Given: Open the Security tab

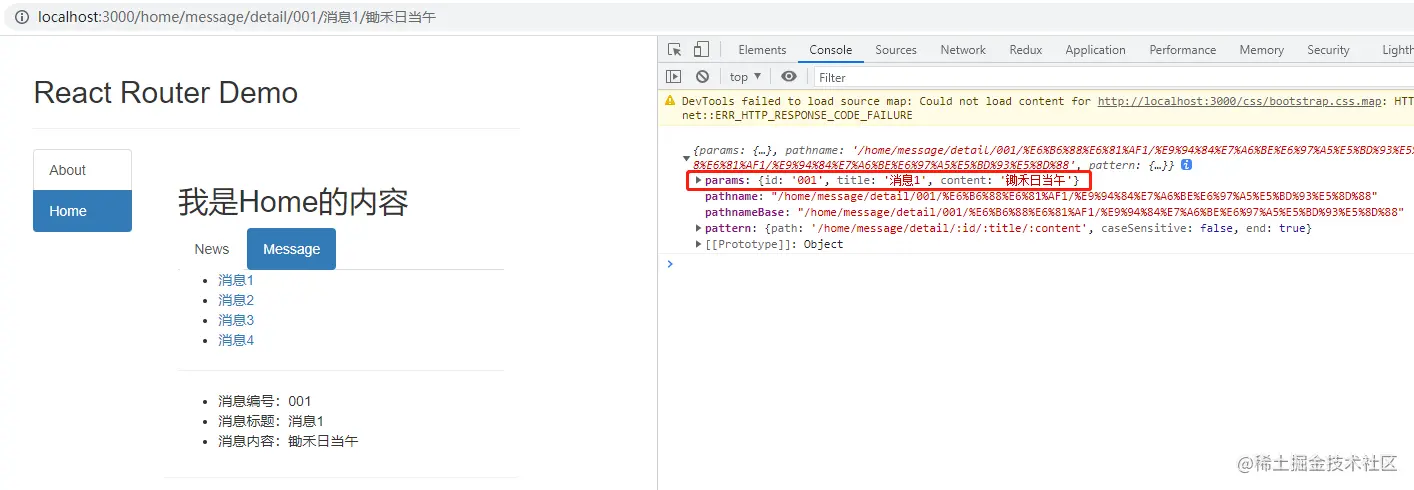Looking at the screenshot, I should coord(1328,50).
